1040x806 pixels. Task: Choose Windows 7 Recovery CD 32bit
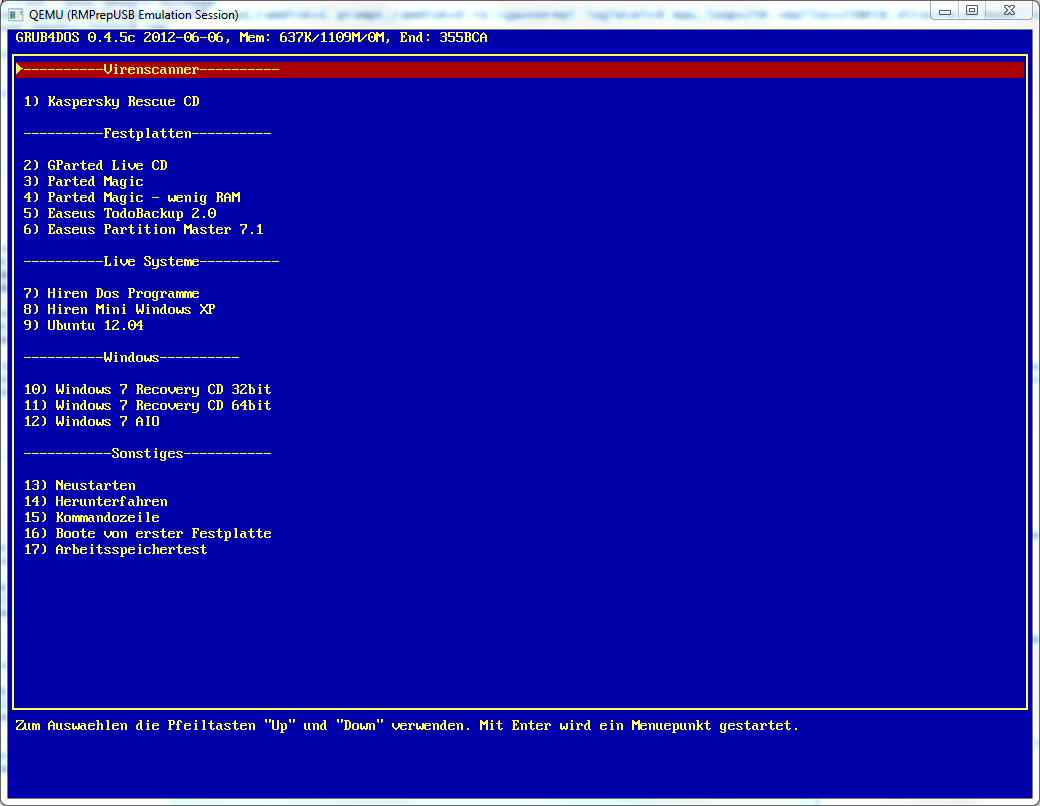tap(147, 389)
